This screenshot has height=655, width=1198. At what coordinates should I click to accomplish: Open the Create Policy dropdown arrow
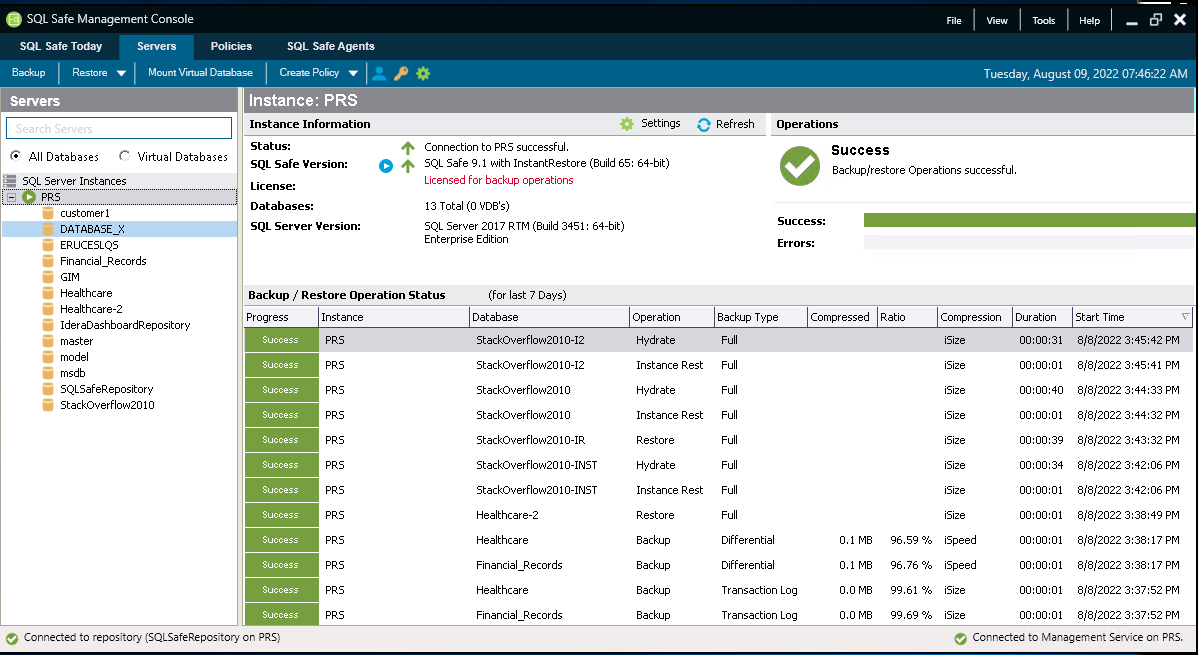(353, 73)
